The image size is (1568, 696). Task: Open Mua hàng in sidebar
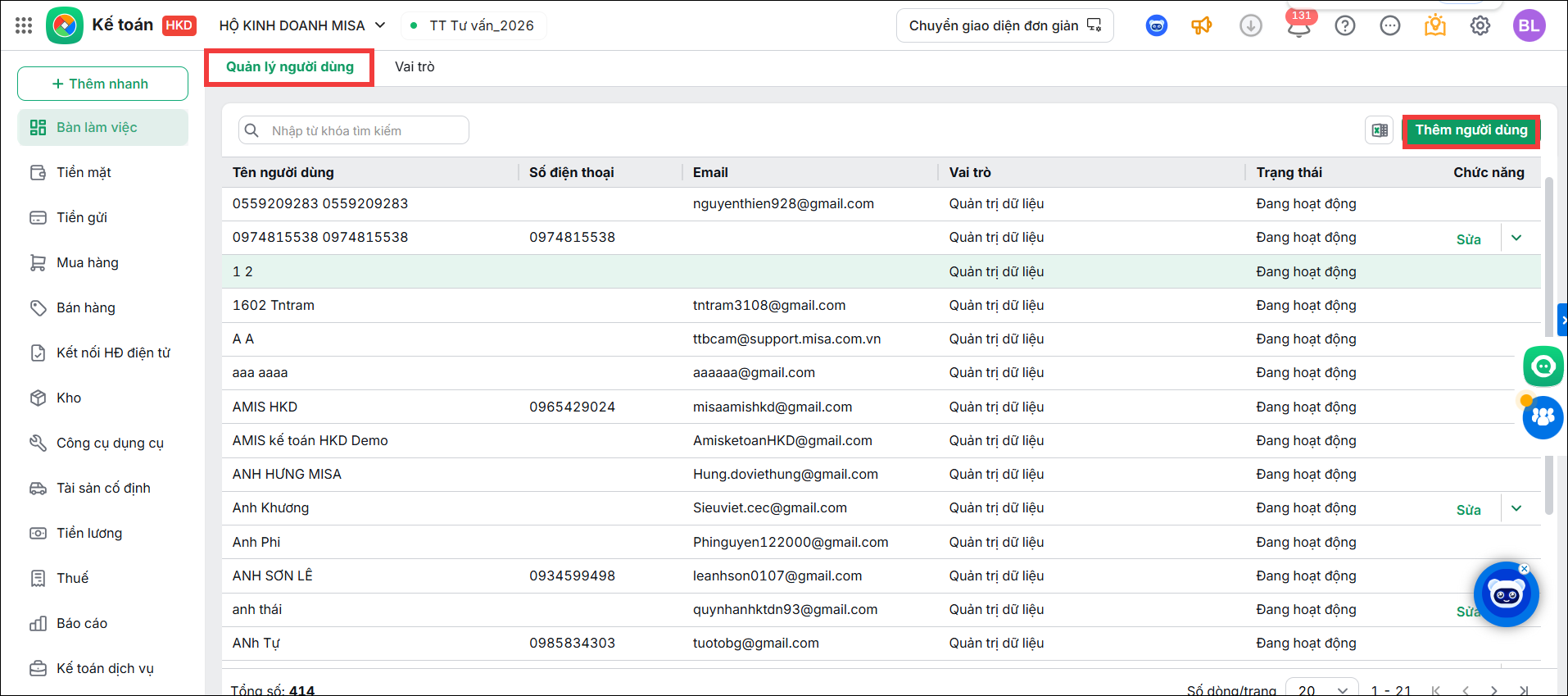point(102,262)
